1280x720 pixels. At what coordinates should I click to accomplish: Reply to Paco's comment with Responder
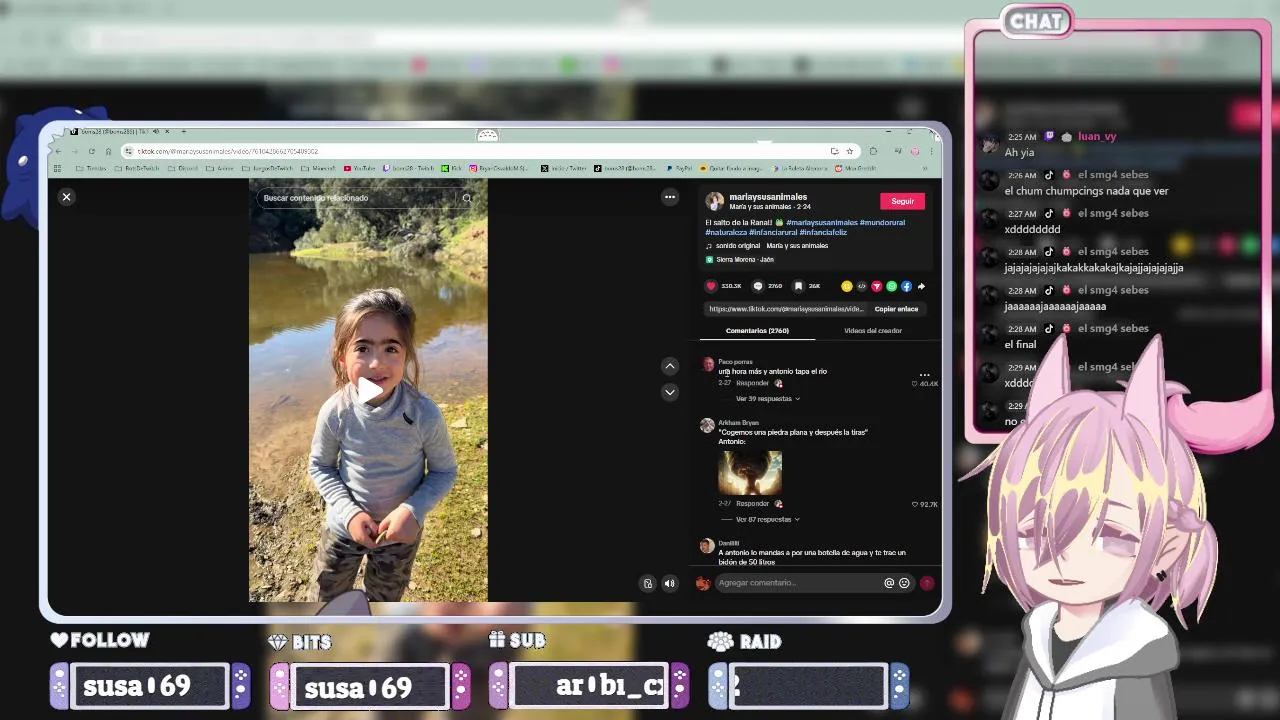tap(752, 383)
